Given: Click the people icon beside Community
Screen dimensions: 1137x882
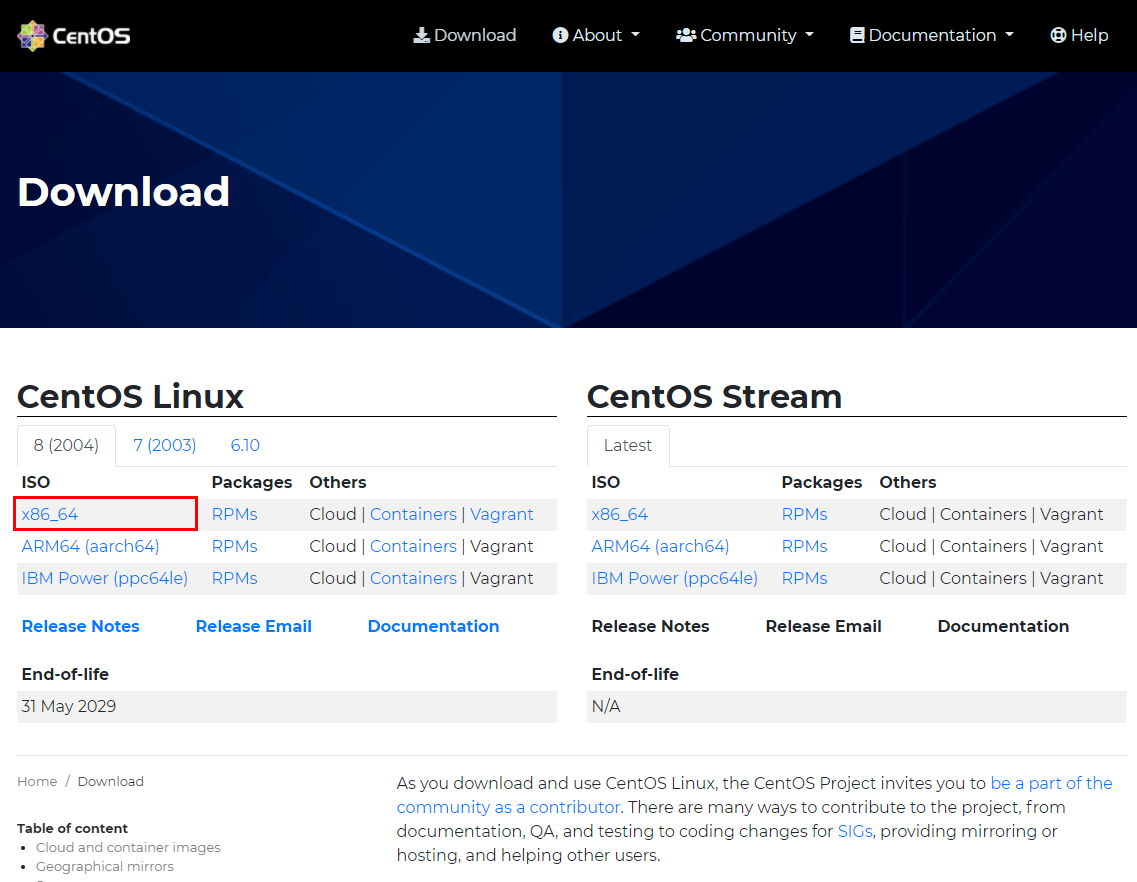Looking at the screenshot, I should (686, 36).
